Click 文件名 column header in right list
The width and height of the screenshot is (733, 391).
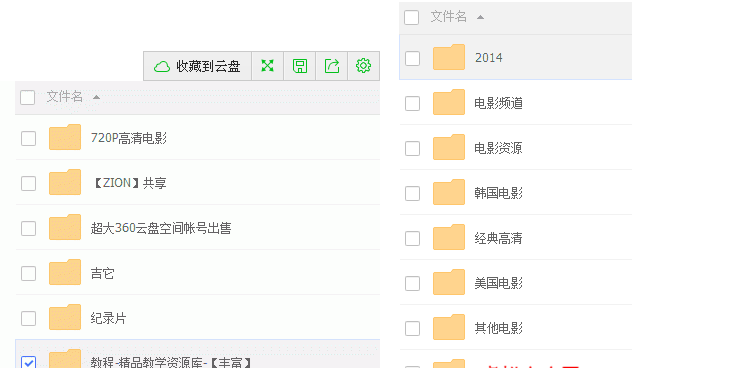(448, 17)
